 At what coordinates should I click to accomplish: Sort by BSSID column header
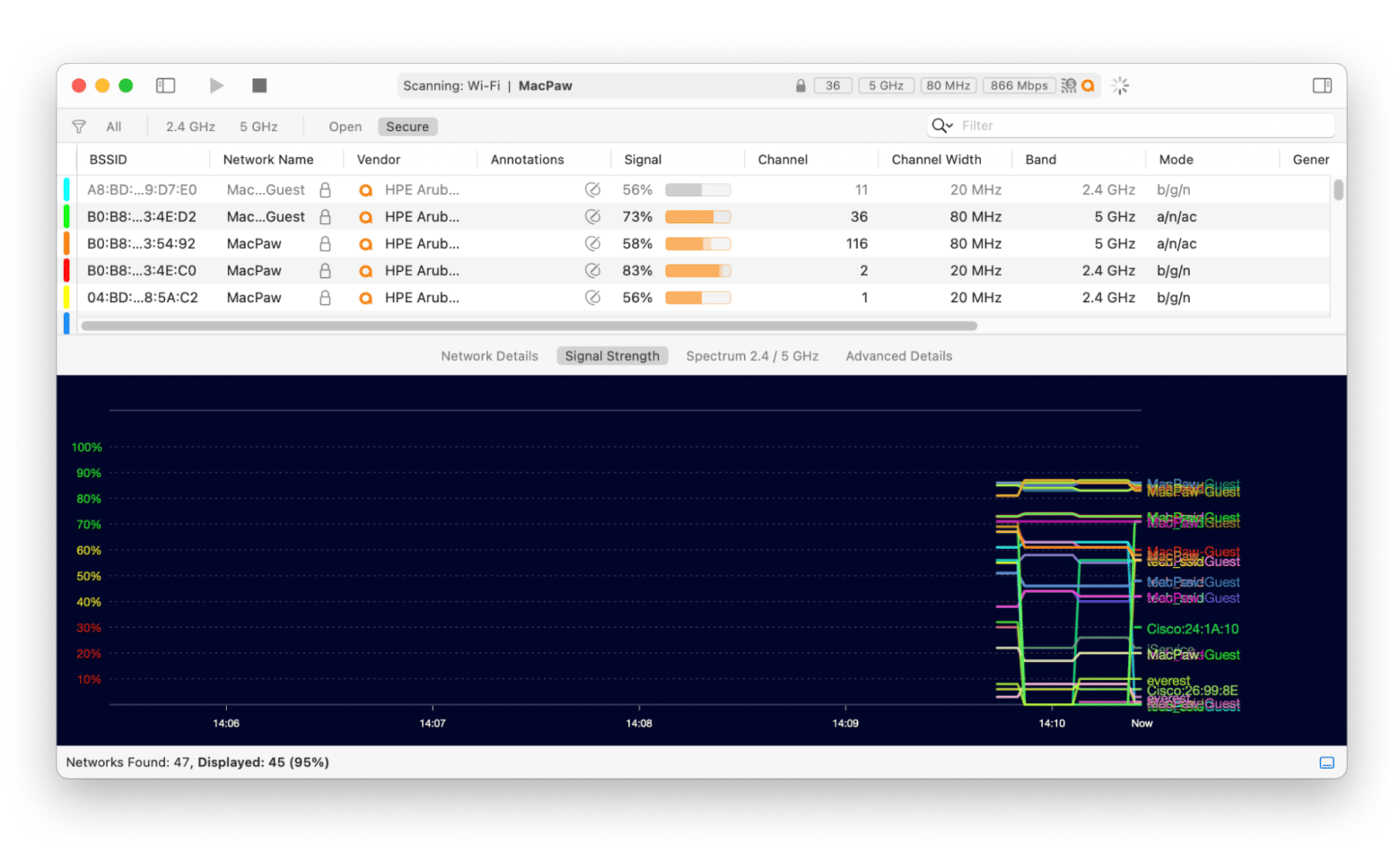109,160
